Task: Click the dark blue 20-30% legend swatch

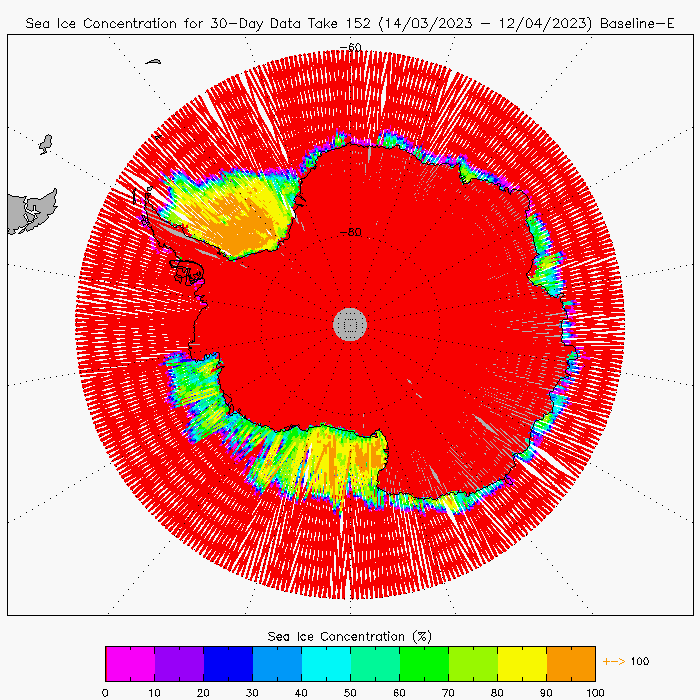Action: click(227, 663)
